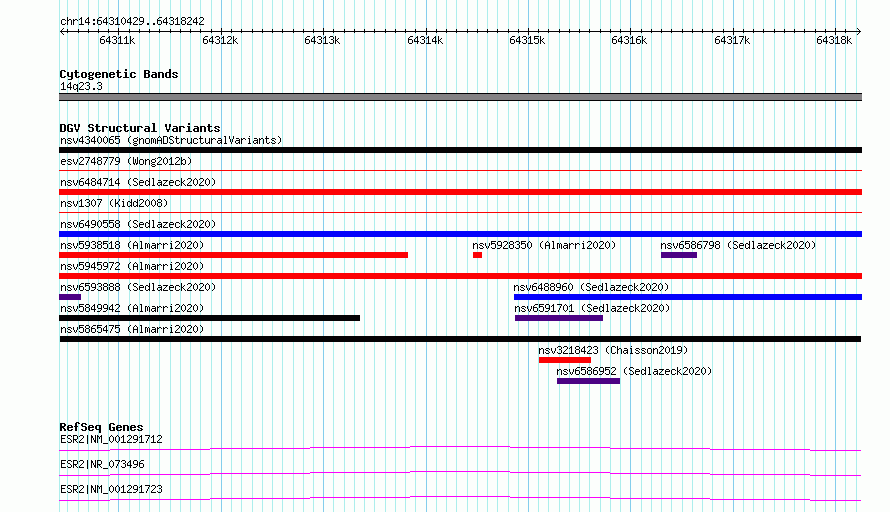Screen dimensions: 890x512
Task: Click the 64311k ruler tick label
Action: pyautogui.click(x=117, y=40)
